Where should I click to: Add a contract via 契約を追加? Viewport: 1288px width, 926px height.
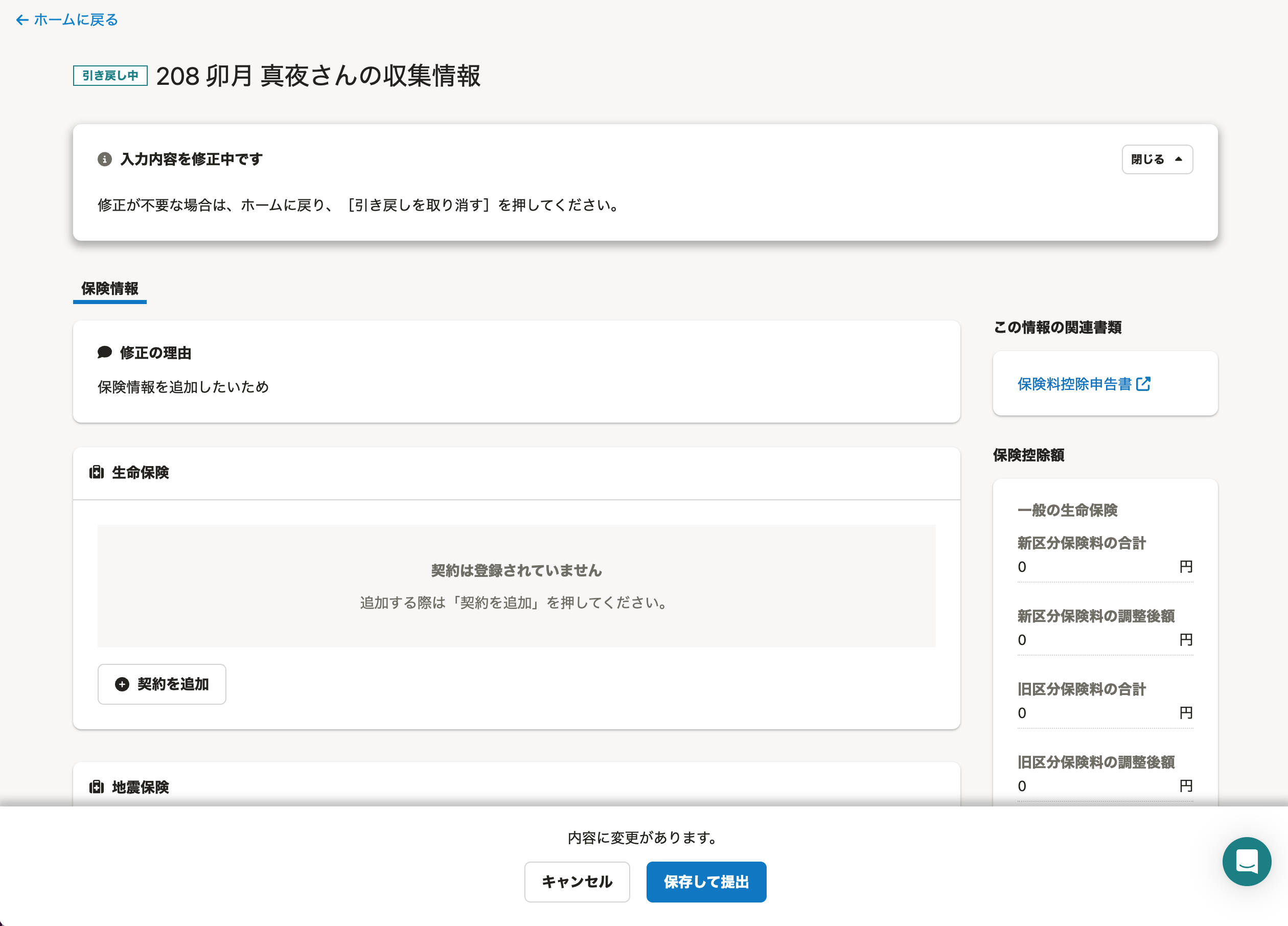click(x=162, y=684)
